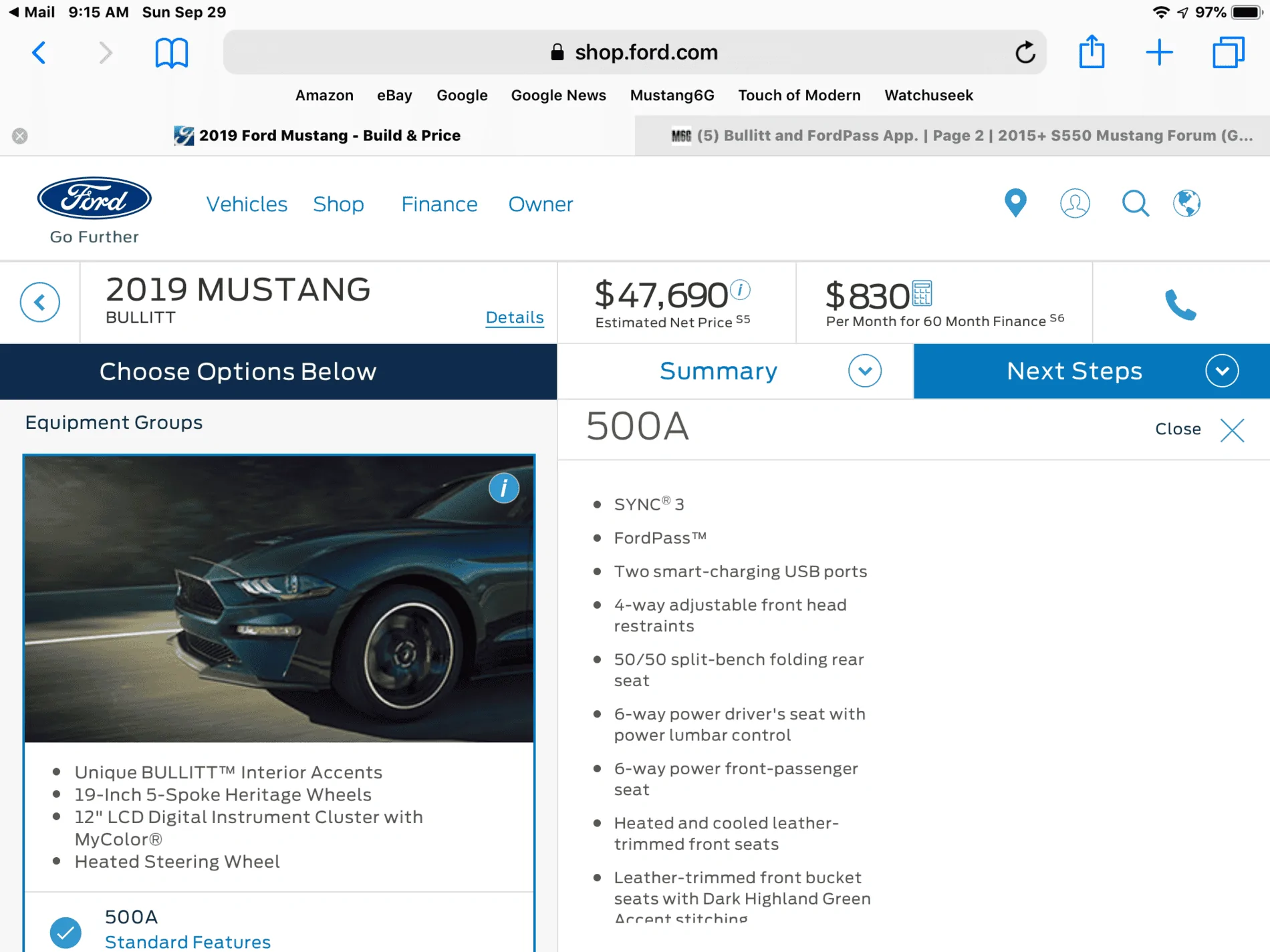
Task: Click the price info icon beside $47,690
Action: (x=741, y=289)
